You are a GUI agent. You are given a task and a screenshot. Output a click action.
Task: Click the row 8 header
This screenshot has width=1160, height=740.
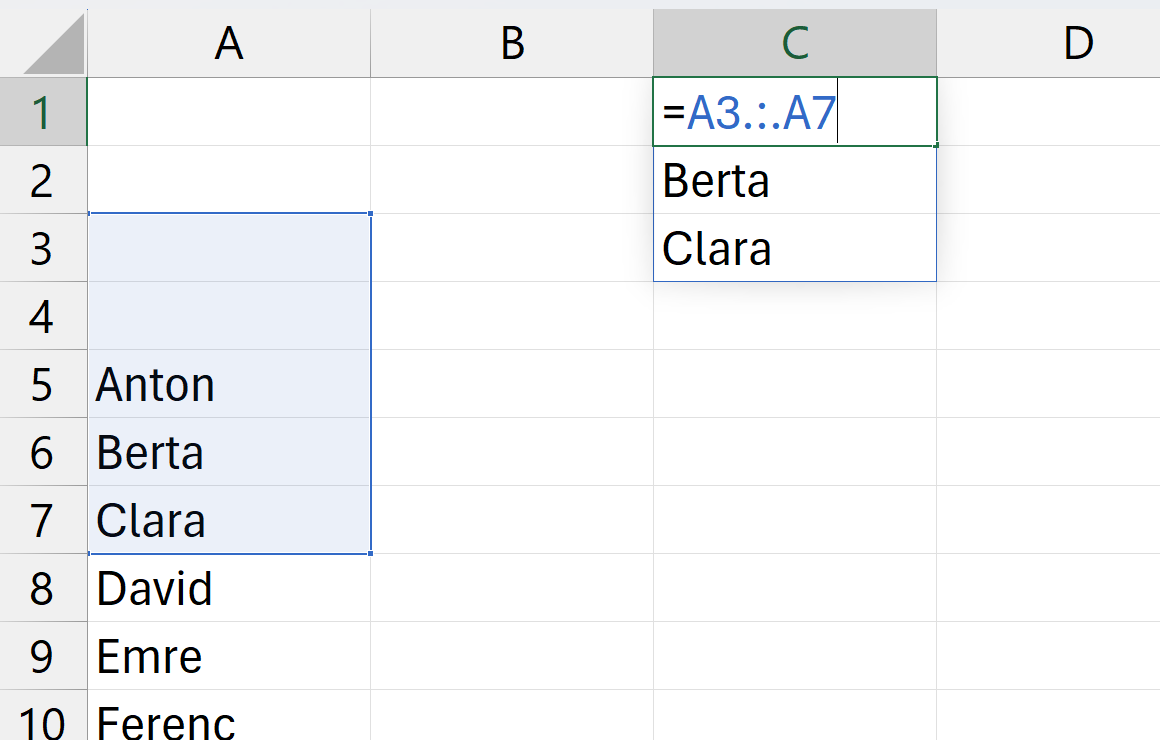42,588
